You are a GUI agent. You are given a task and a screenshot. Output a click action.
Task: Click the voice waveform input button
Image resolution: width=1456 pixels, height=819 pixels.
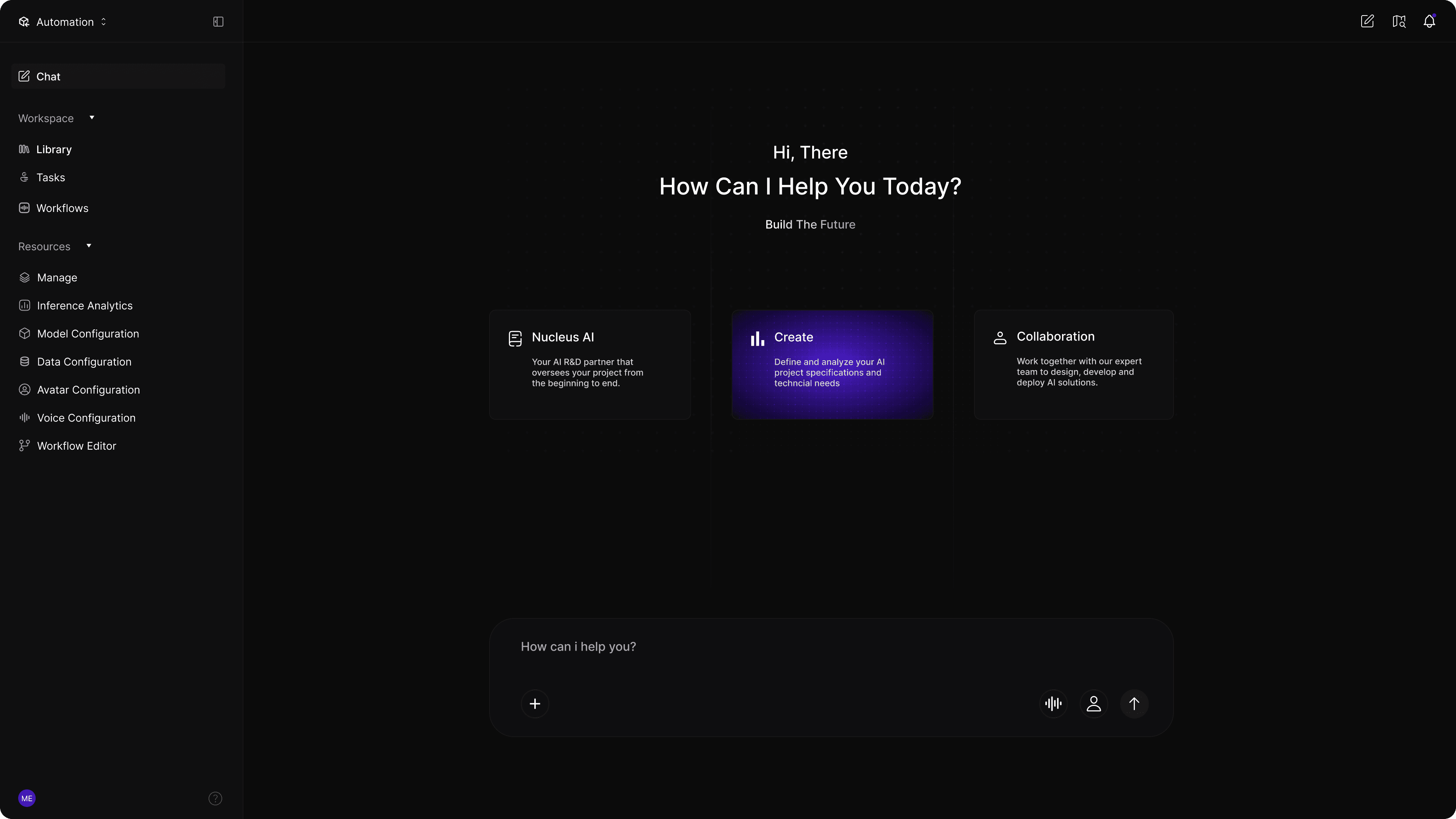[1053, 704]
